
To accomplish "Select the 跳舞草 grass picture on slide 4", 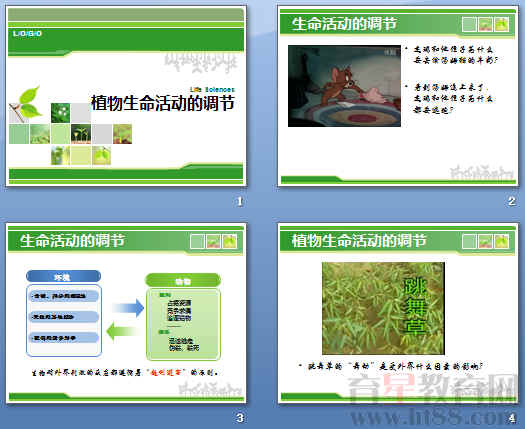I will 383,308.
